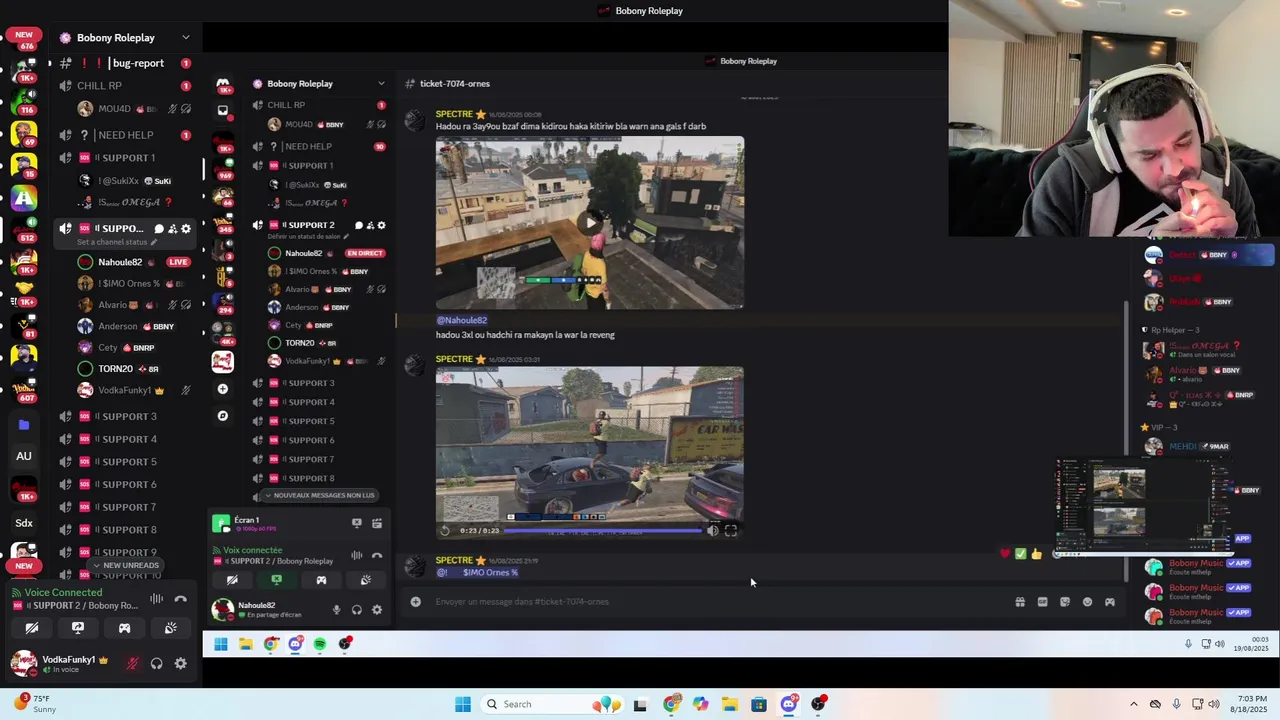This screenshot has width=1280, height=720.
Task: Click the NEW badge atop server list
Action: (24, 35)
